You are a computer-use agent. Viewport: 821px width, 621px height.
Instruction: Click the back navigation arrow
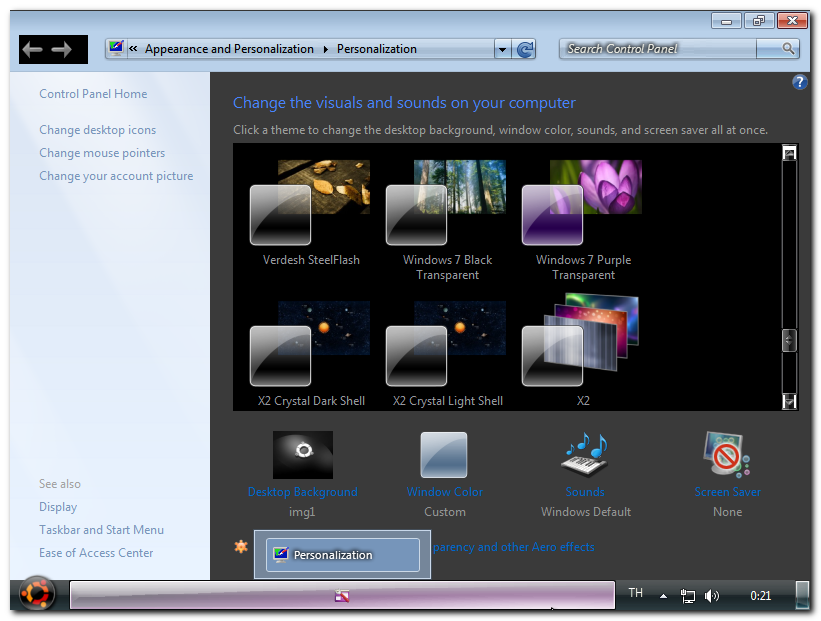[32, 50]
